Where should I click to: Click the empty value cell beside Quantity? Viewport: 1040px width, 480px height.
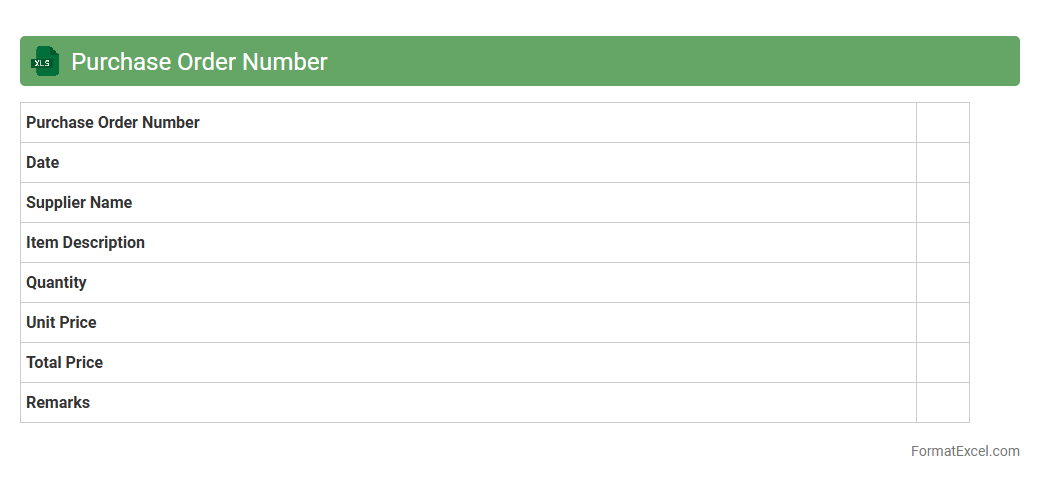[942, 282]
